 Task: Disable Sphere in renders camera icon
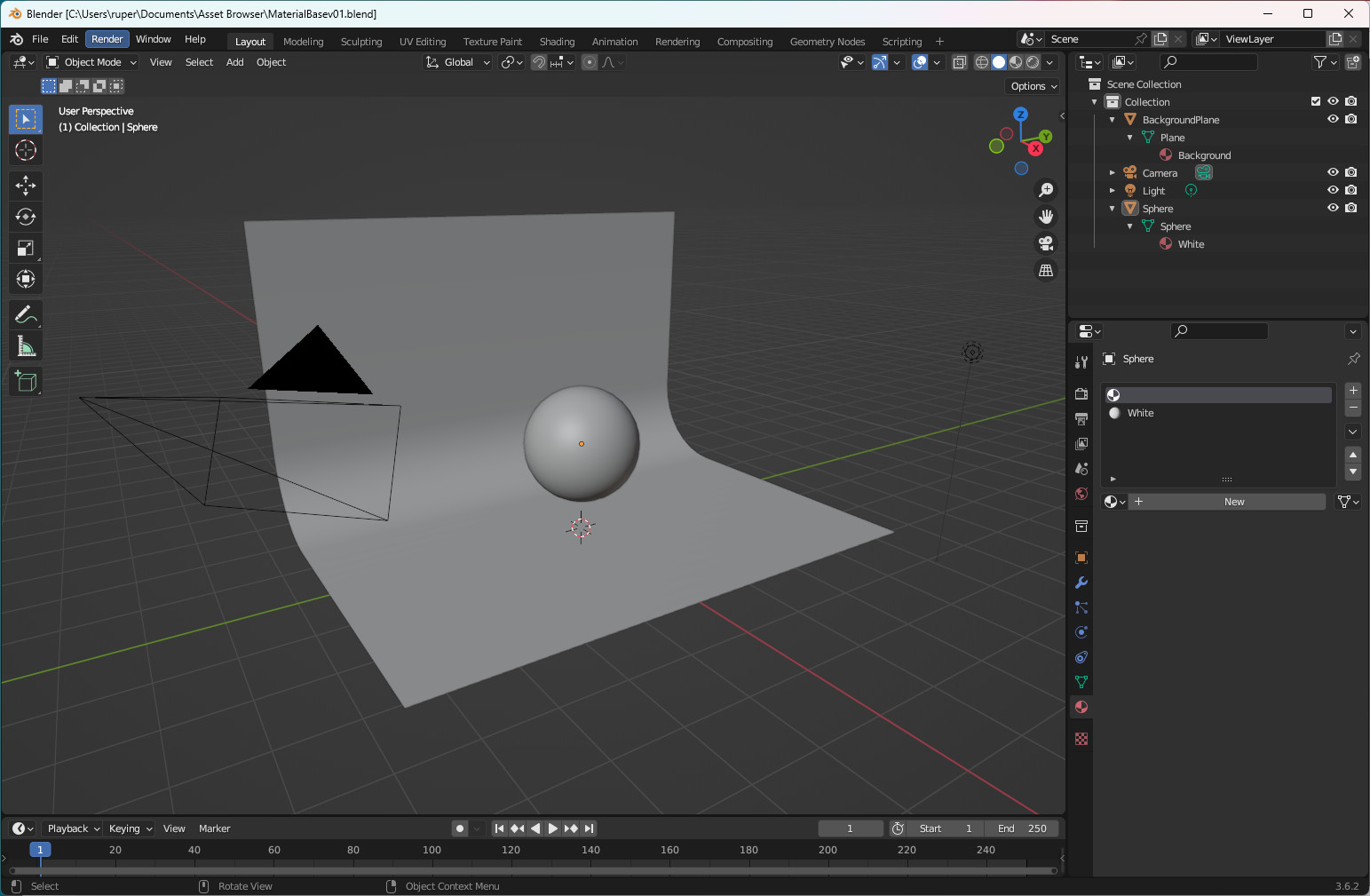coord(1350,208)
